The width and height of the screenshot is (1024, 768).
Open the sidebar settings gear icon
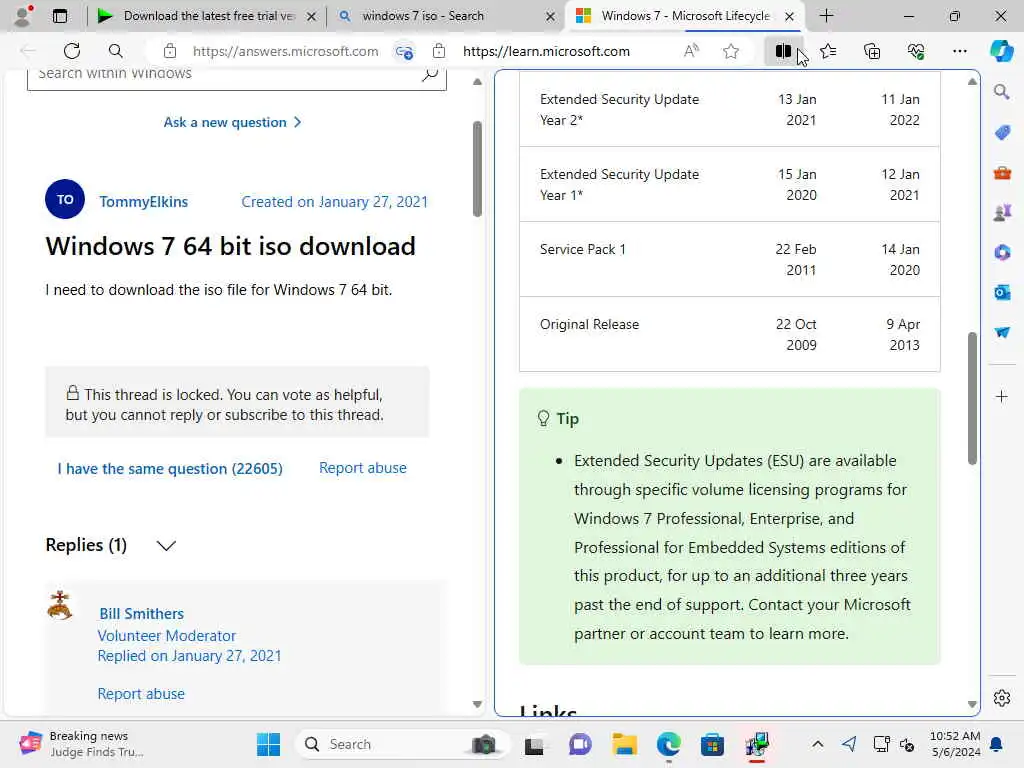tap(1002, 698)
